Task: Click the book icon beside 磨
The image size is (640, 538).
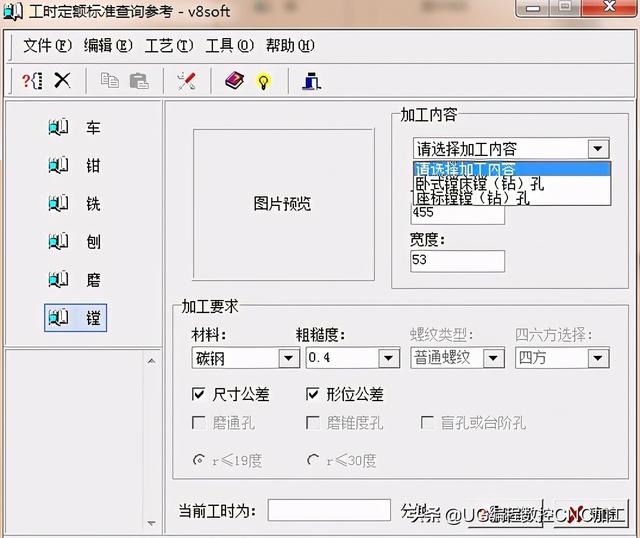Action: (58, 279)
